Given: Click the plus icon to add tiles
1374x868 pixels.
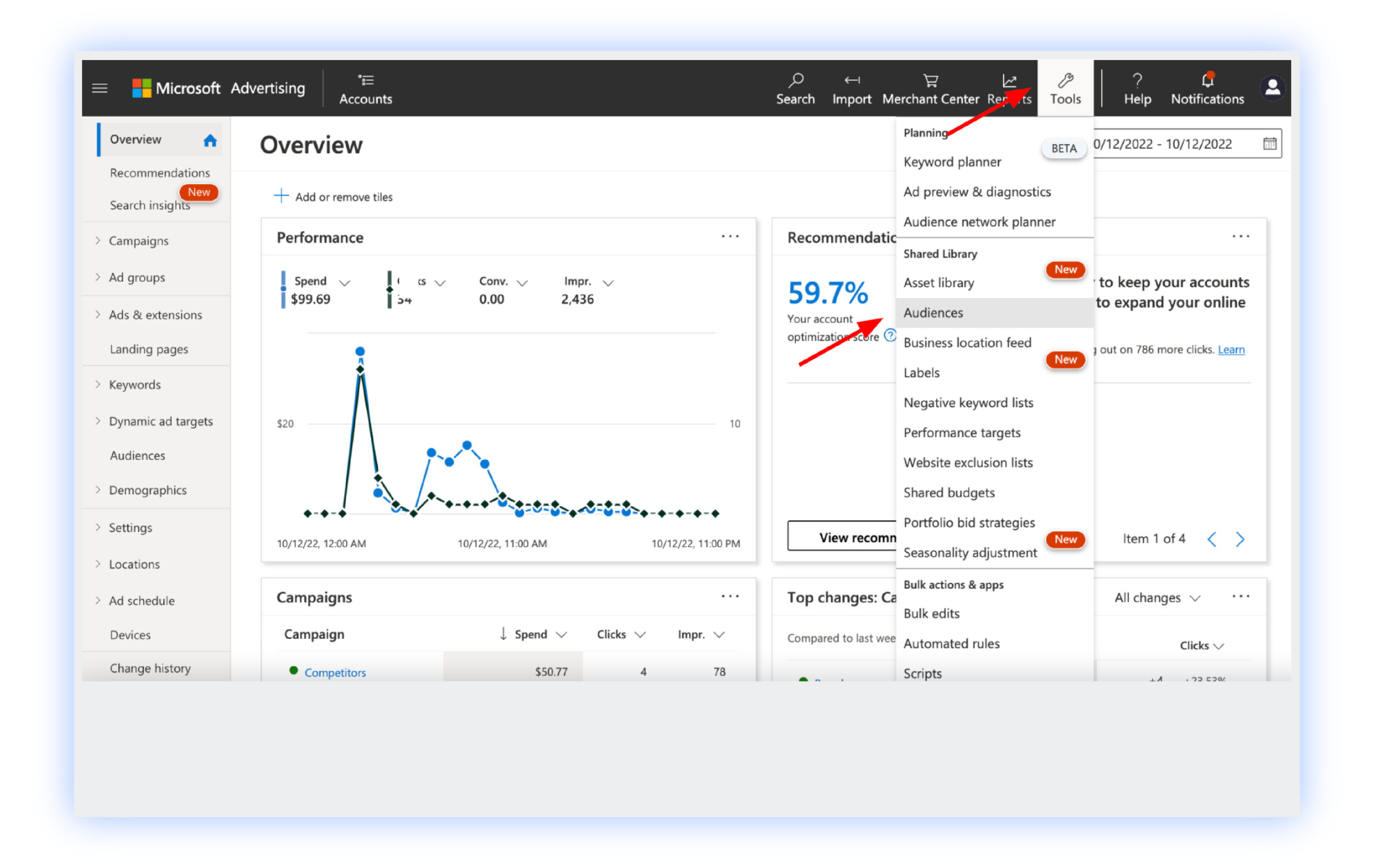Looking at the screenshot, I should pos(281,196).
